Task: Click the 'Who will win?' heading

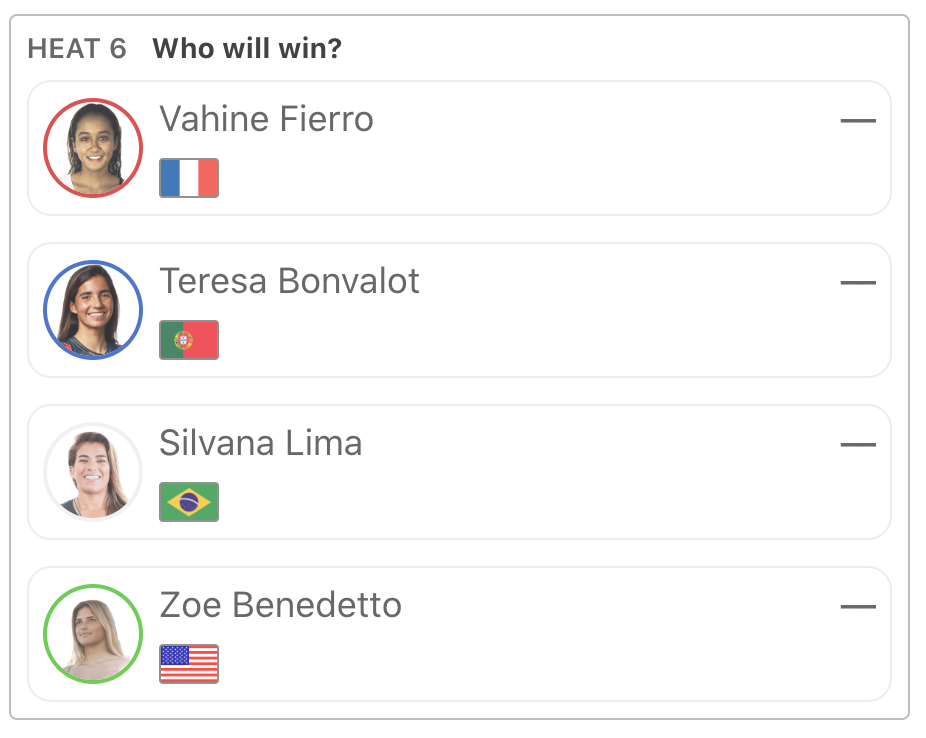Action: pyautogui.click(x=247, y=49)
